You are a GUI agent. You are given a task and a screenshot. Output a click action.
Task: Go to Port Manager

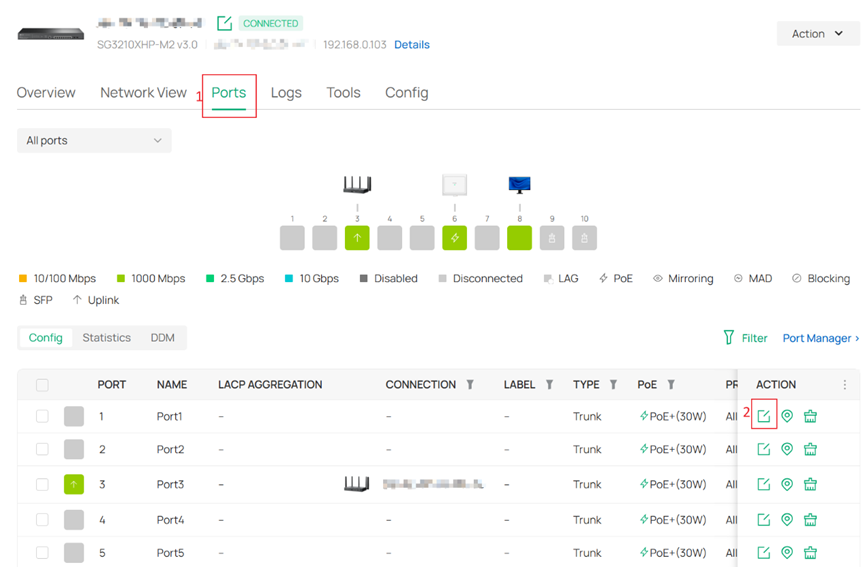pos(820,338)
